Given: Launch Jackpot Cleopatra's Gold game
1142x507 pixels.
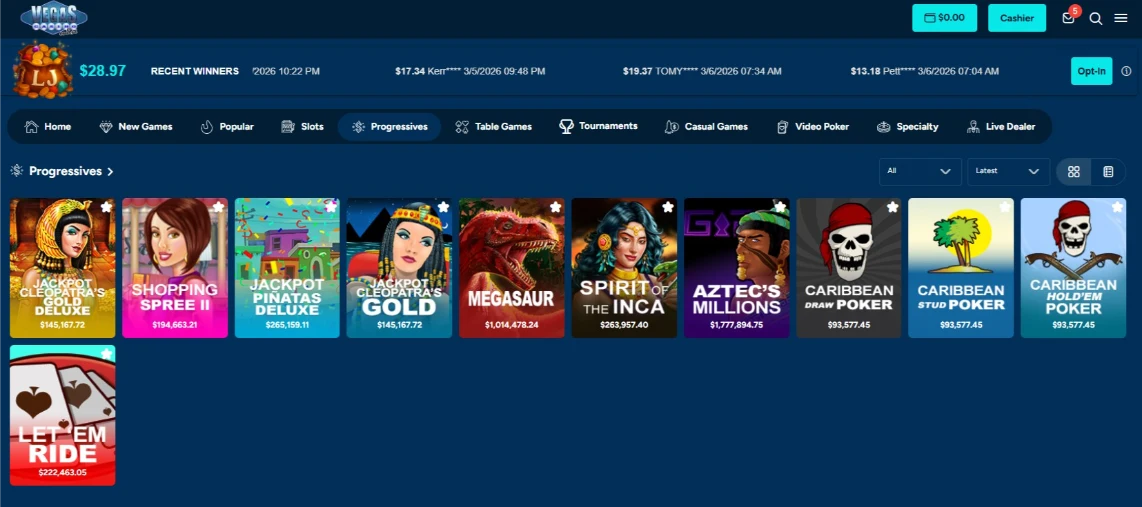Looking at the screenshot, I should click(399, 268).
